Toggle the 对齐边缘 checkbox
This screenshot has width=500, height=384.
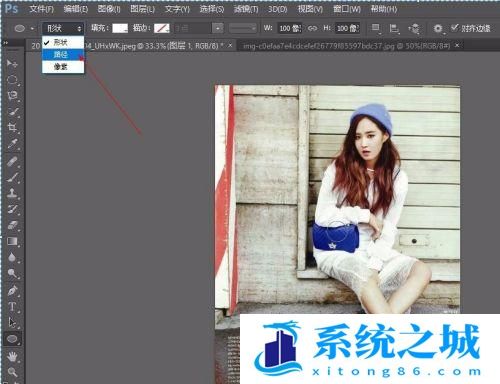(x=455, y=28)
